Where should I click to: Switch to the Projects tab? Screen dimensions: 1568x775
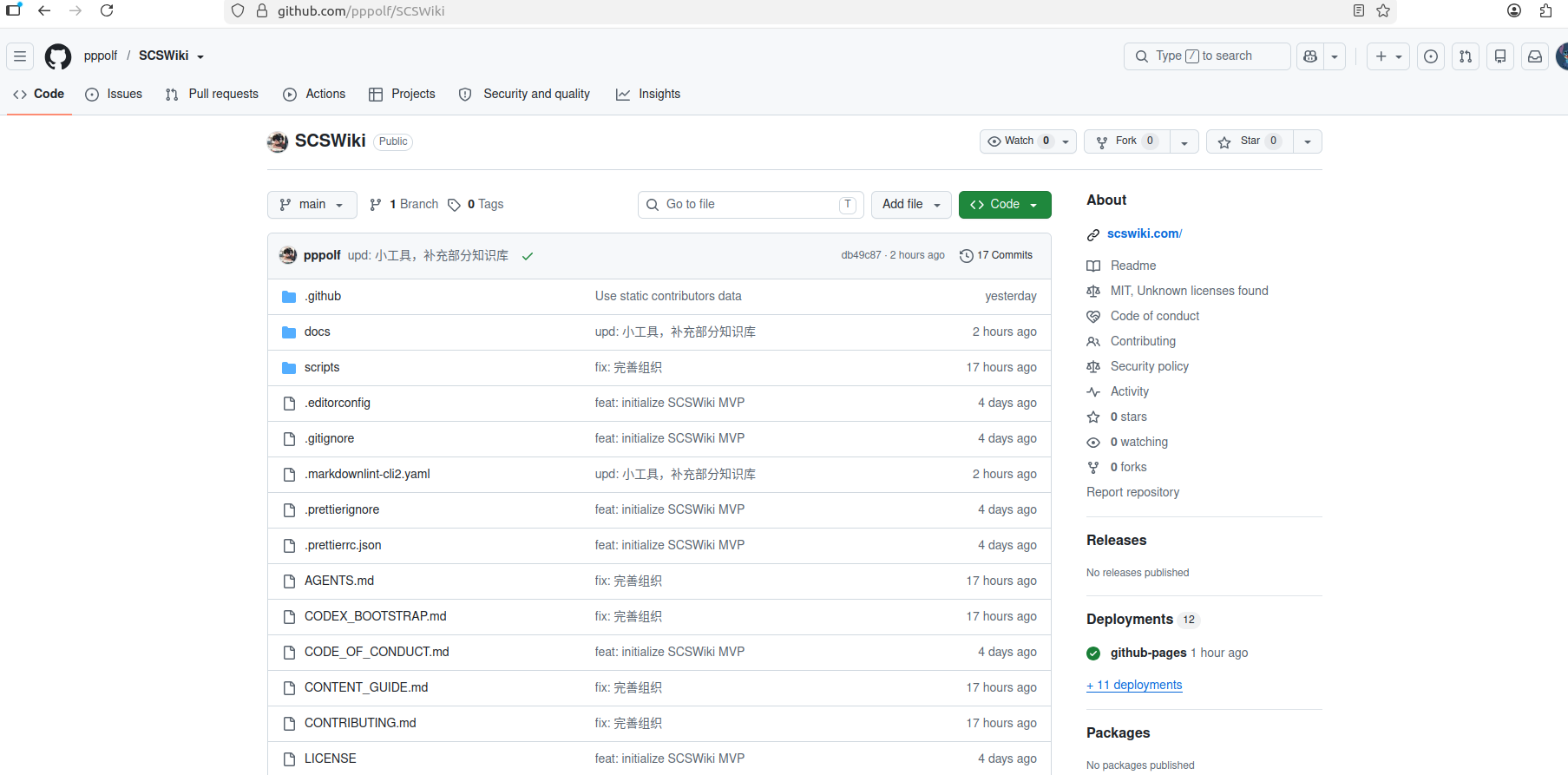(x=402, y=94)
